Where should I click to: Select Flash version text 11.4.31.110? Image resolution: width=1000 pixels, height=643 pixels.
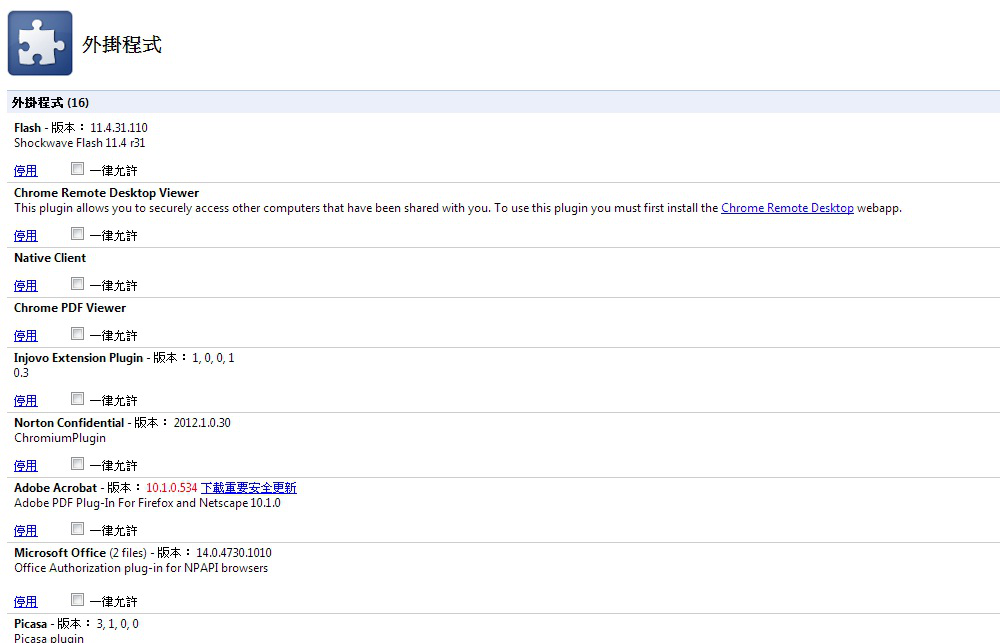[119, 128]
